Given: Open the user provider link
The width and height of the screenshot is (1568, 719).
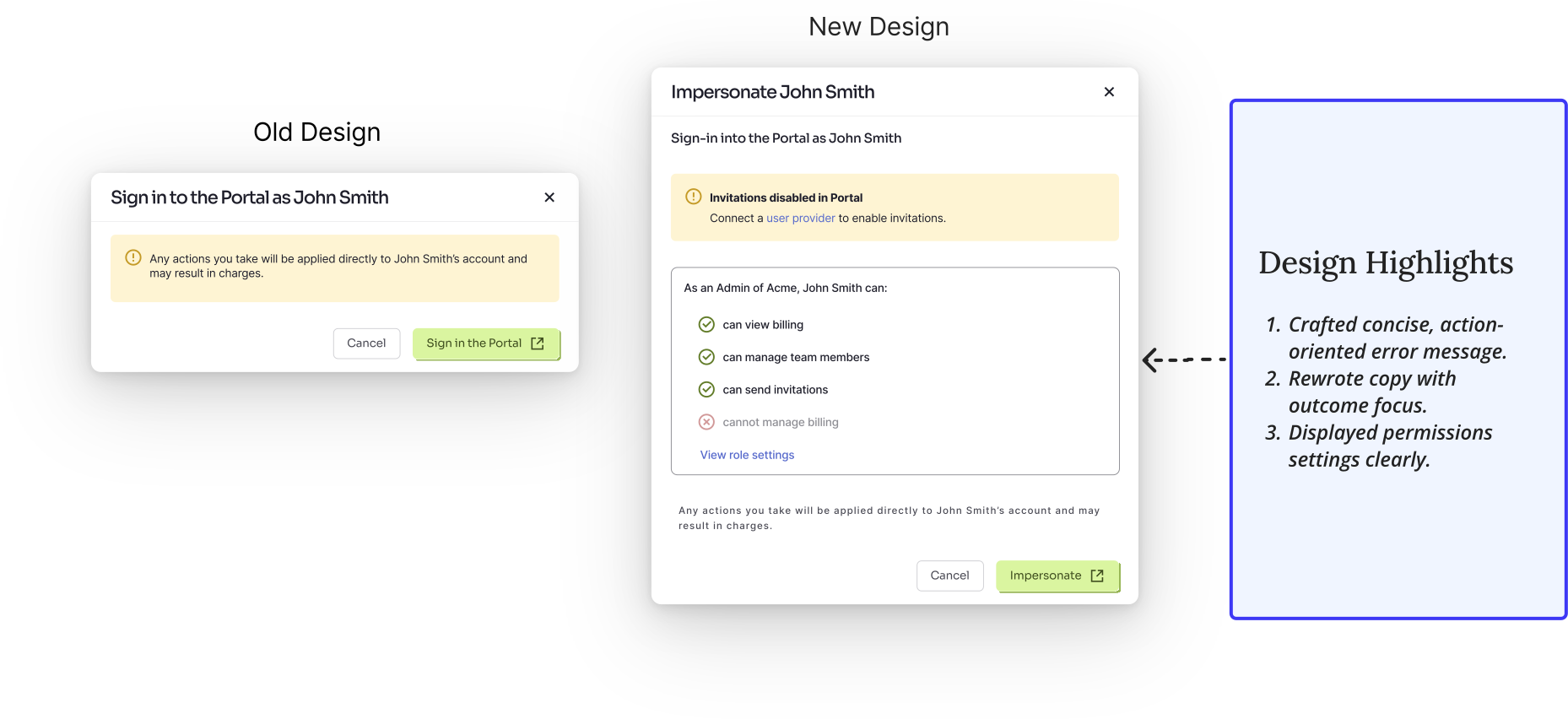Looking at the screenshot, I should 800,219.
